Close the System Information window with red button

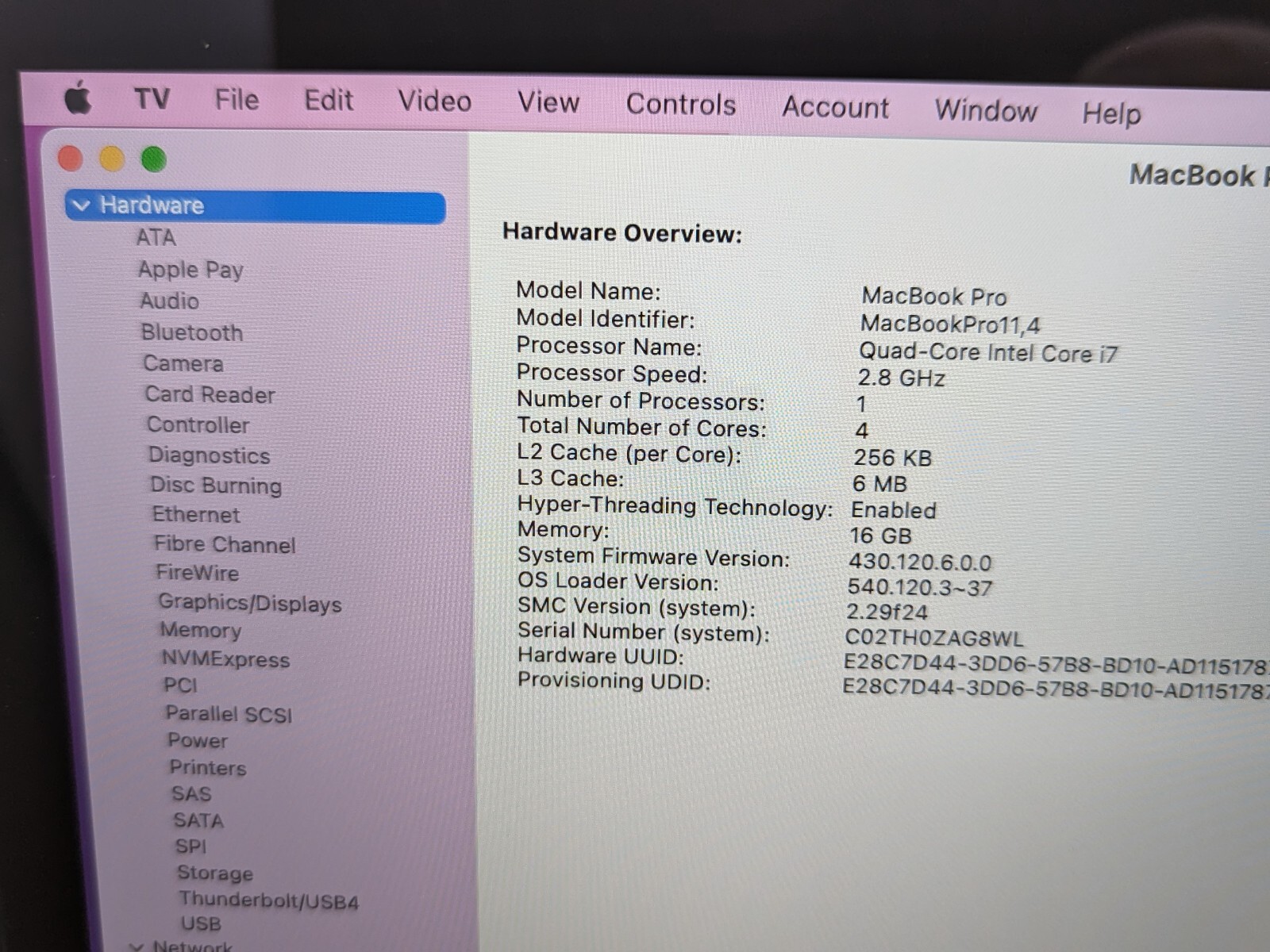(71, 159)
